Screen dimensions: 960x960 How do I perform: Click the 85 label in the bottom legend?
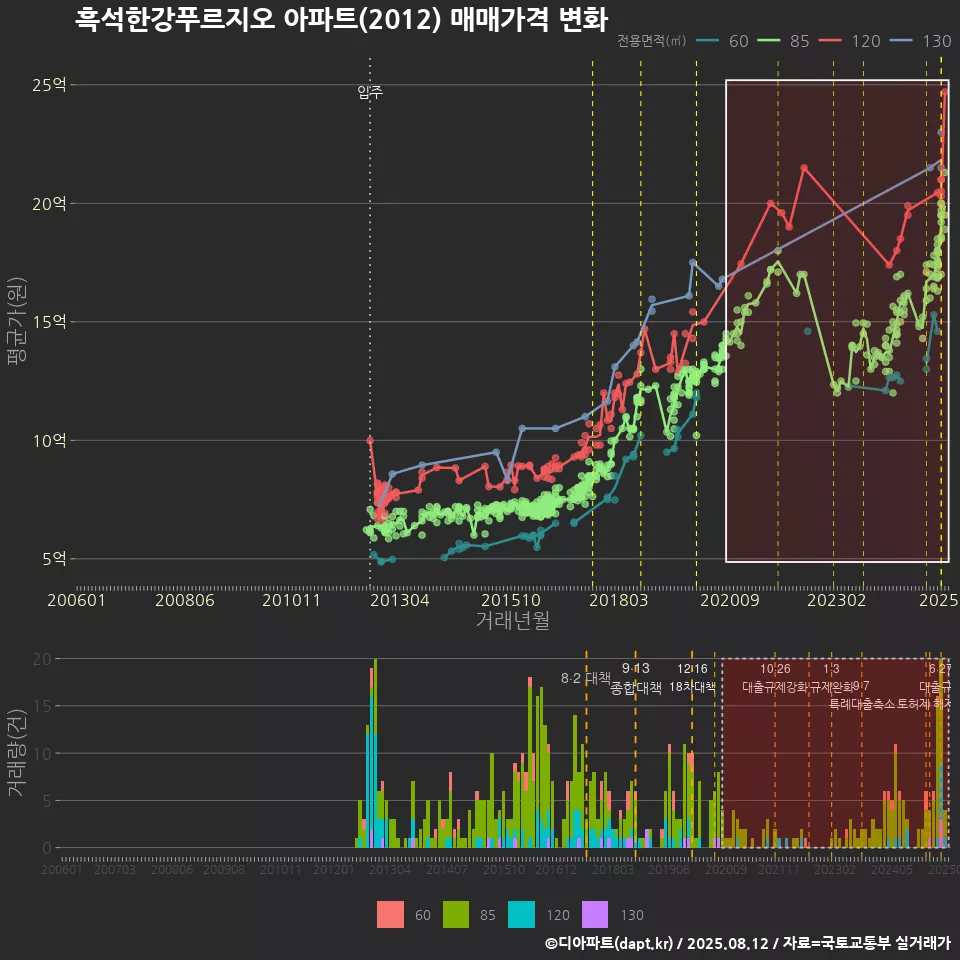coord(487,915)
